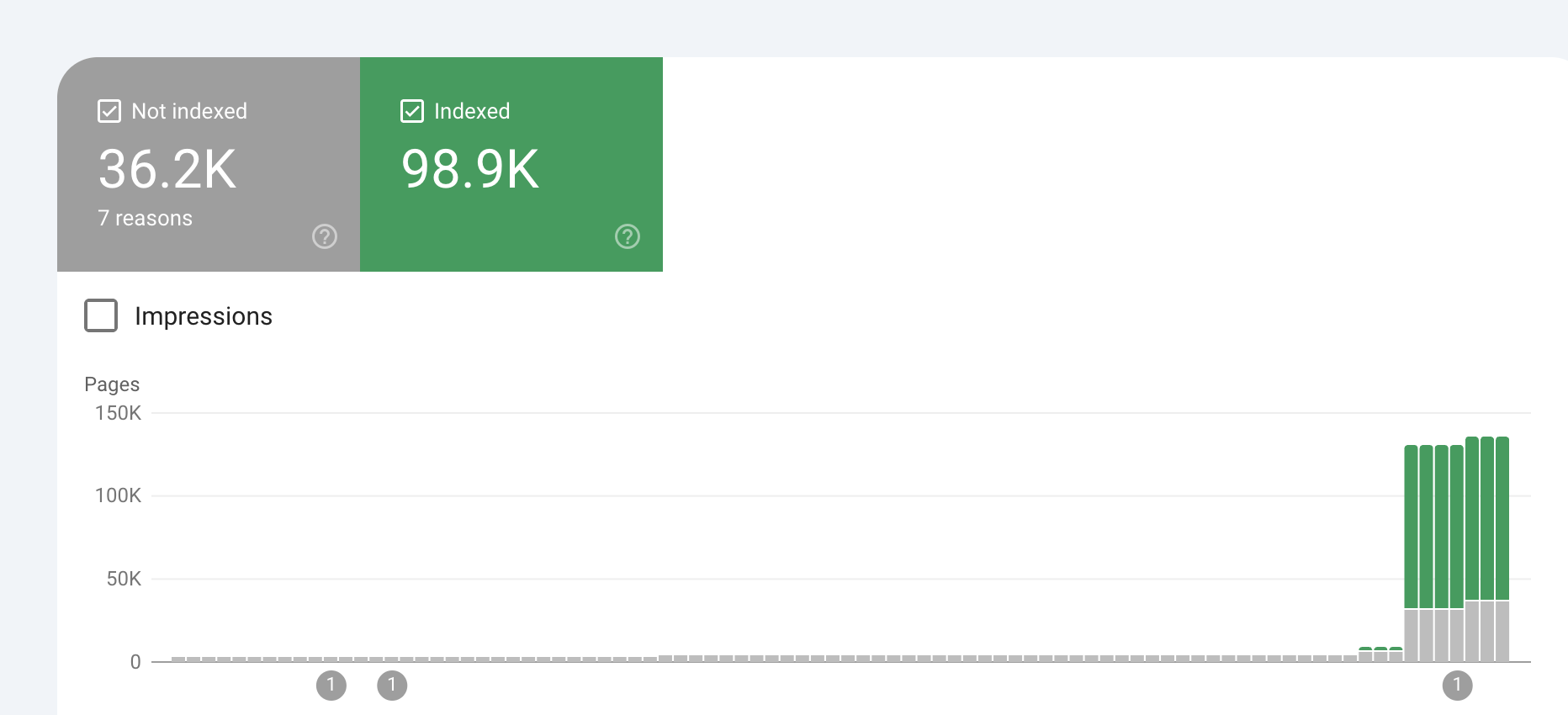Image resolution: width=1568 pixels, height=715 pixels.
Task: Open the help icon on Indexed card
Action: [628, 236]
